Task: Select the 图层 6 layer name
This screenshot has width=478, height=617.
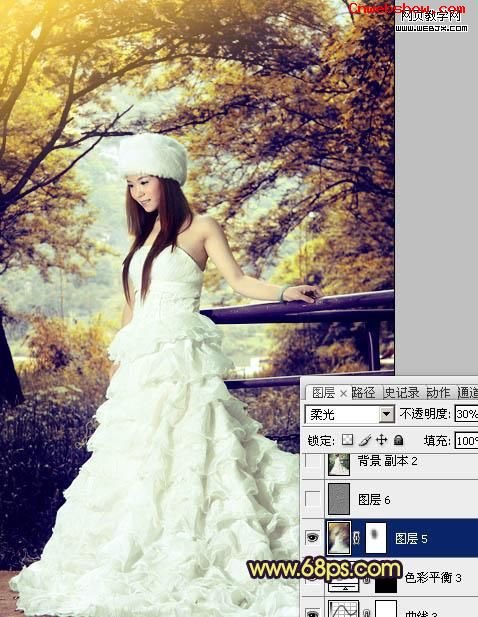Action: (x=374, y=500)
